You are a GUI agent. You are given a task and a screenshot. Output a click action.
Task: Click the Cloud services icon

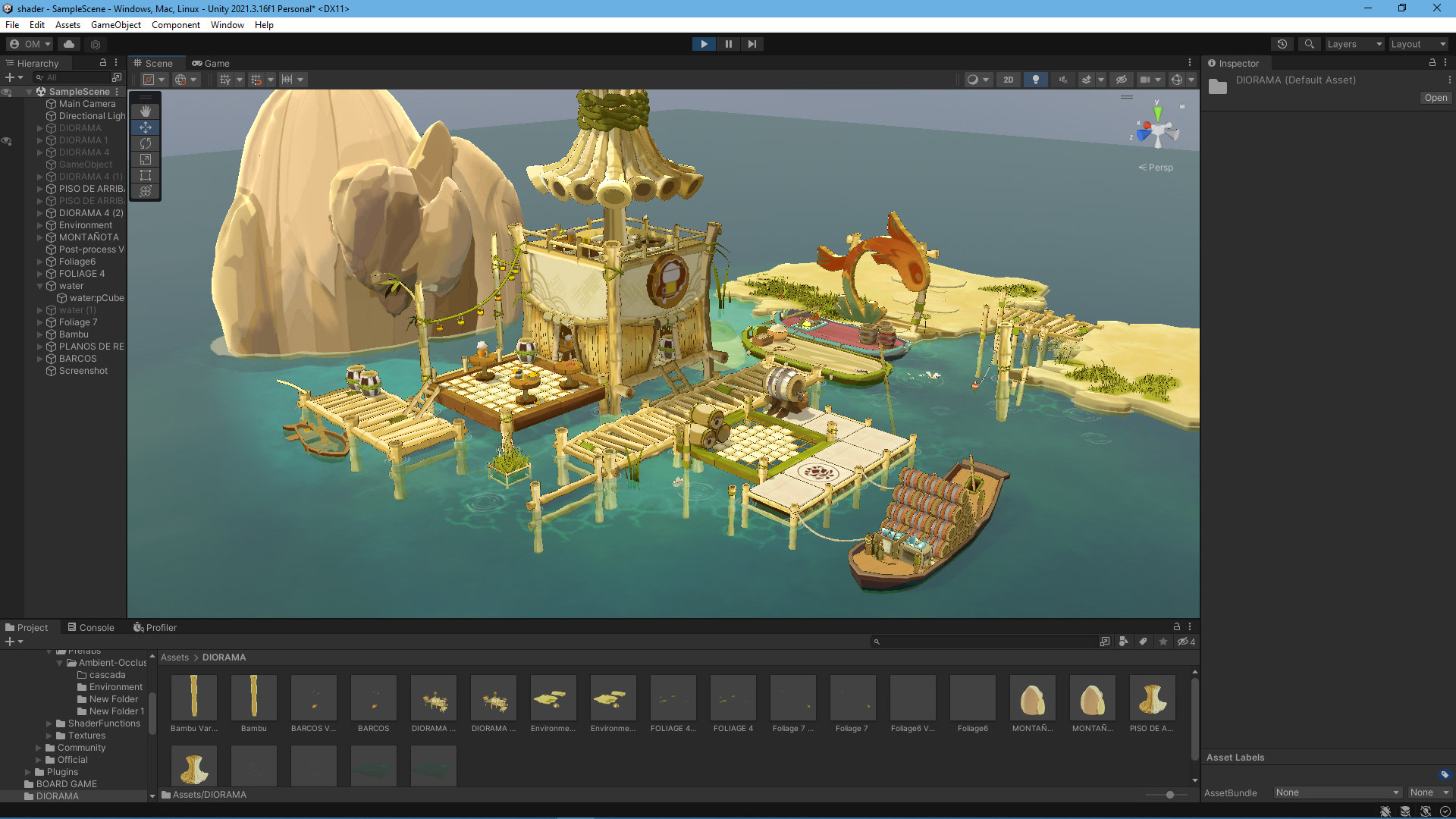click(x=69, y=44)
